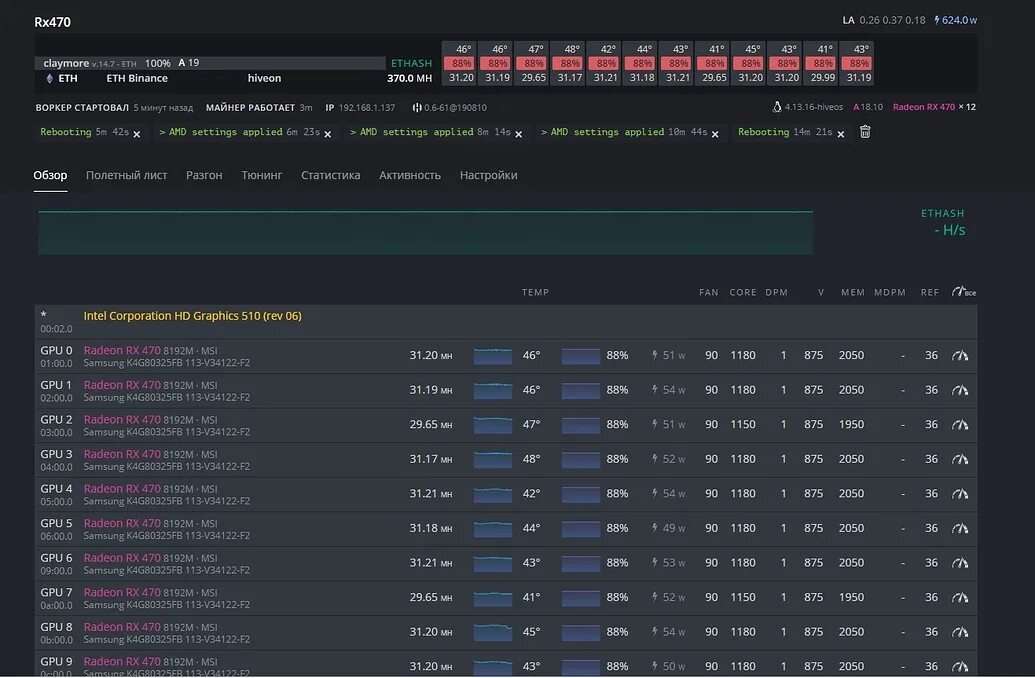Image resolution: width=1035 pixels, height=678 pixels.
Task: Click the GPU tile showing 48° 31.17
Action: 570,63
